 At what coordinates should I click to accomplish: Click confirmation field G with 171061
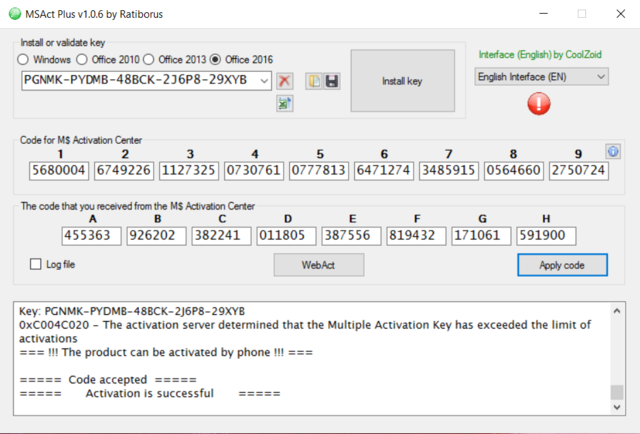tap(481, 236)
